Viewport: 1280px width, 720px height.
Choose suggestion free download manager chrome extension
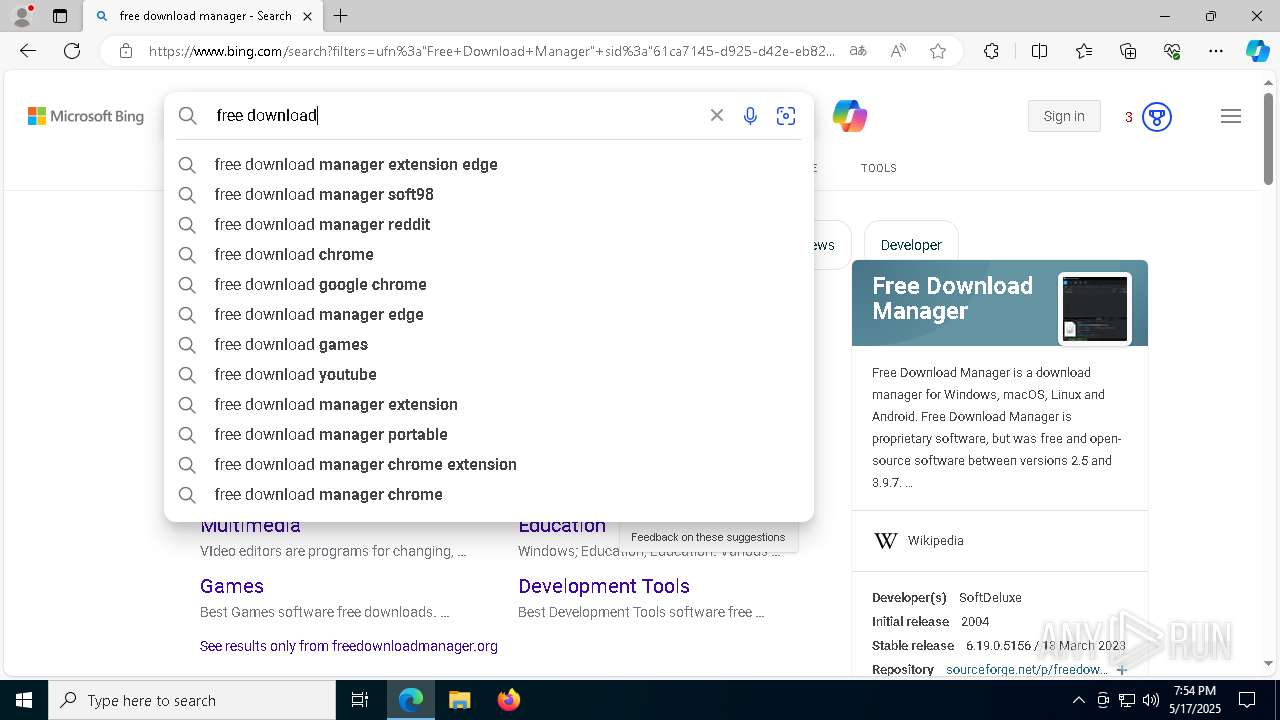[x=489, y=464]
